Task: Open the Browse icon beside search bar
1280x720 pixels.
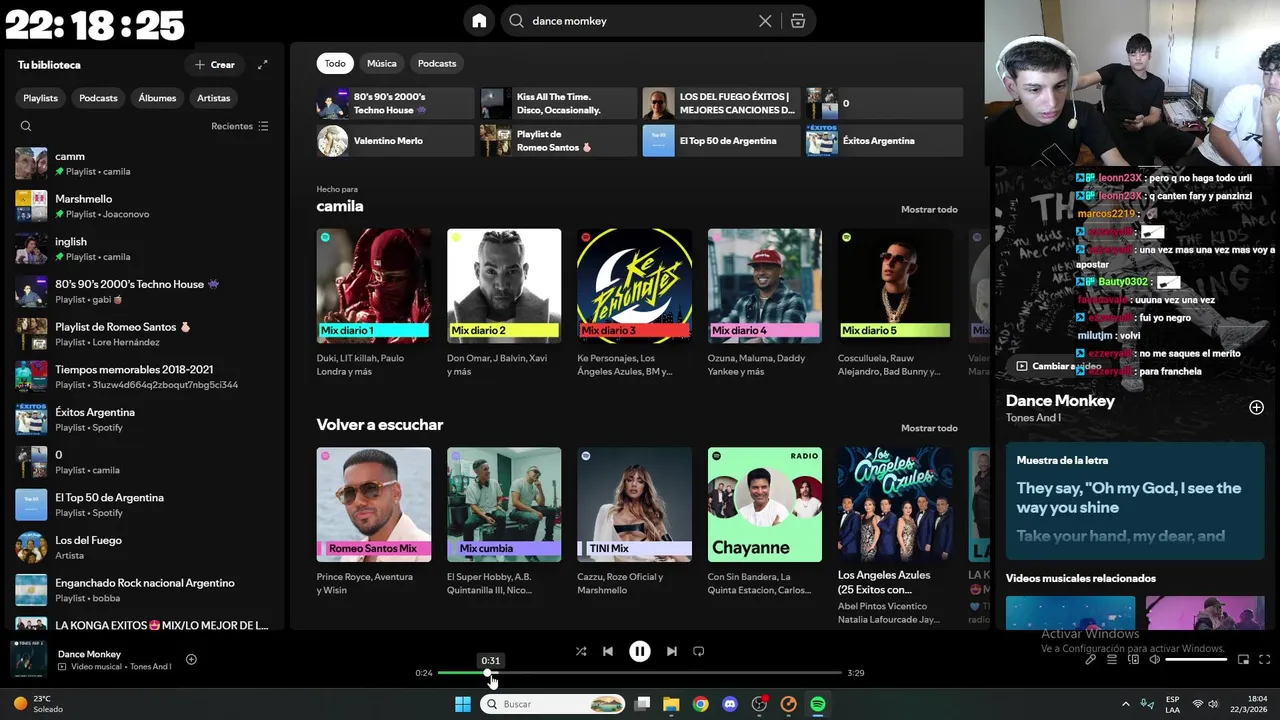Action: click(x=797, y=21)
